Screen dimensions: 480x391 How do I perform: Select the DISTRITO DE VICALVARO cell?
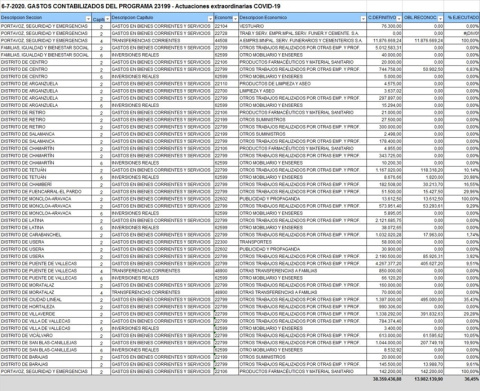click(46, 335)
